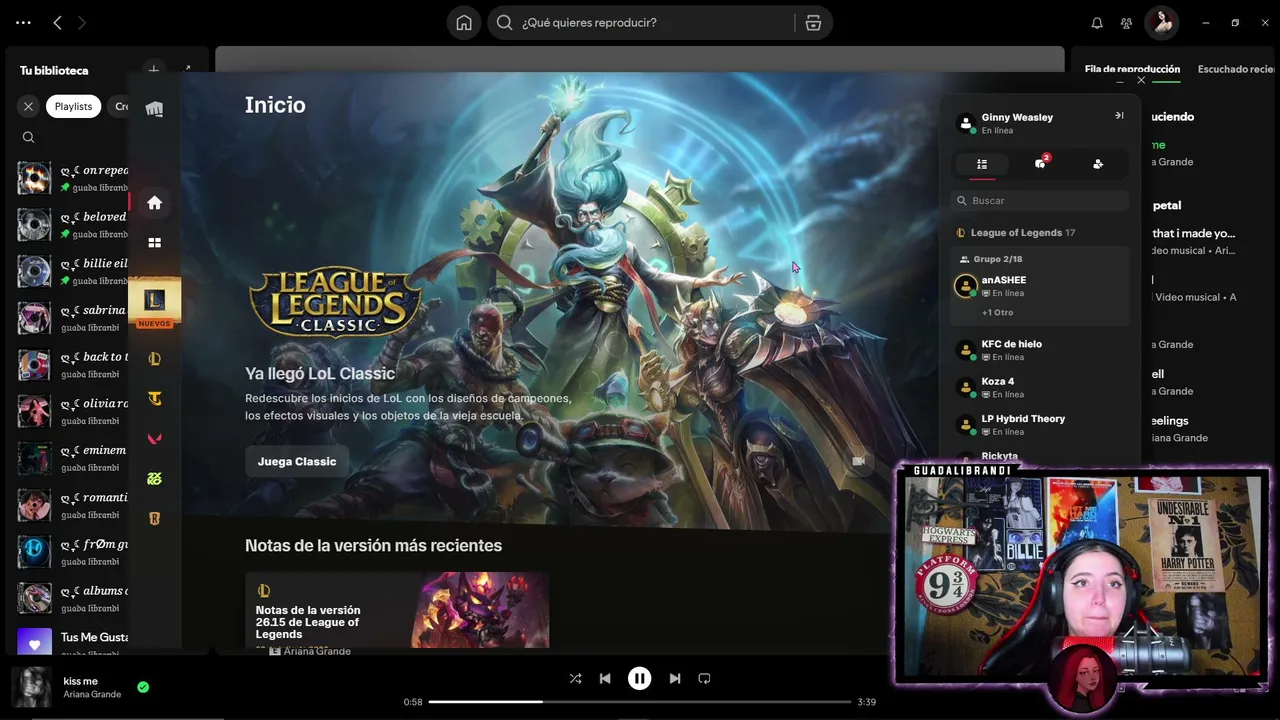The image size is (1280, 720).
Task: Select the Teamfight Tactics game icon
Action: point(154,398)
